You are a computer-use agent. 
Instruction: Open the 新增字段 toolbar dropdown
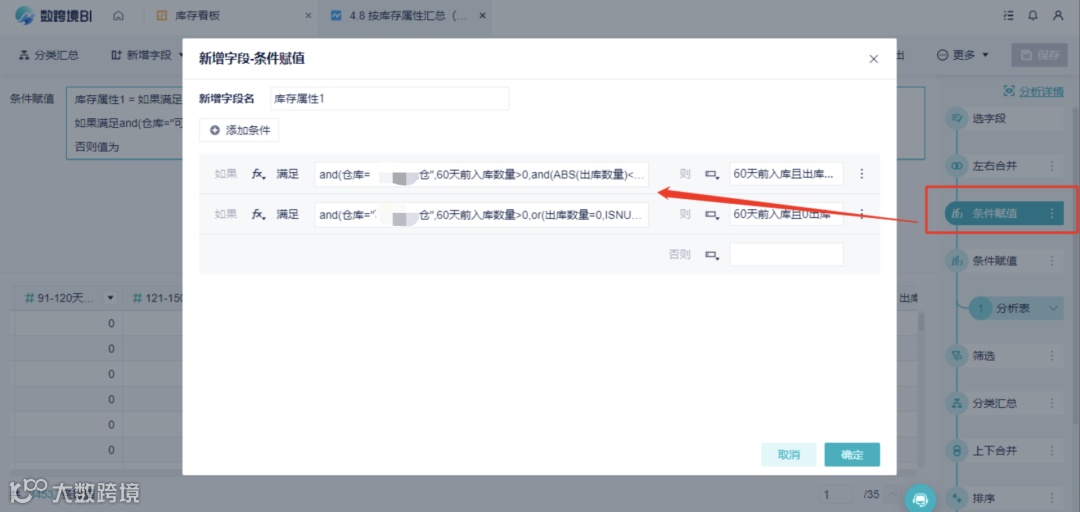(x=147, y=55)
